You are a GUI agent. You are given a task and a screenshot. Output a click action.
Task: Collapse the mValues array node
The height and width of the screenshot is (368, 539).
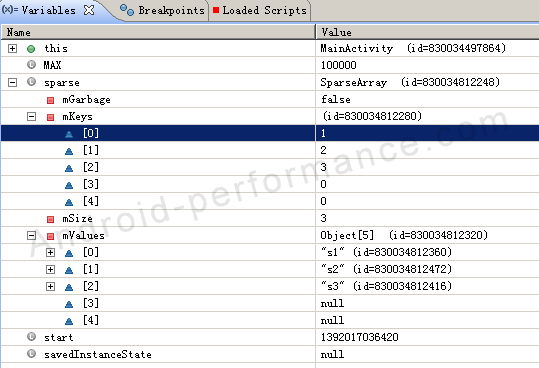click(x=31, y=236)
